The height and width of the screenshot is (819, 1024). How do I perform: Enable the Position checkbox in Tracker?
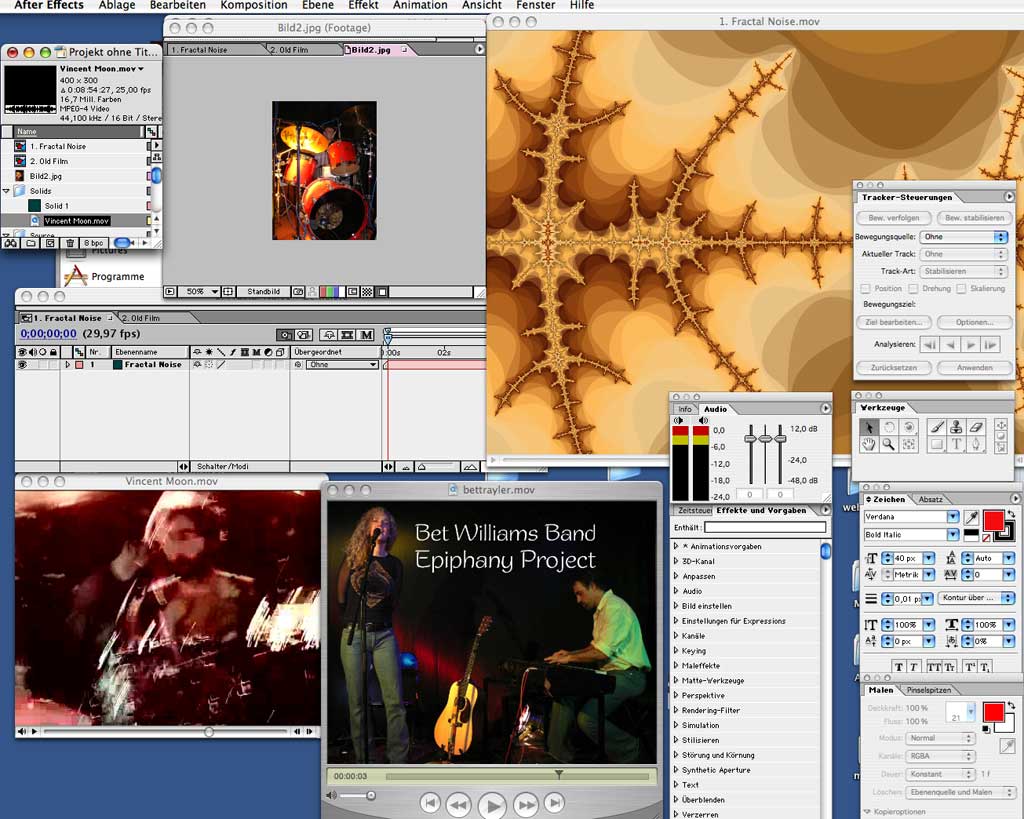click(x=865, y=289)
